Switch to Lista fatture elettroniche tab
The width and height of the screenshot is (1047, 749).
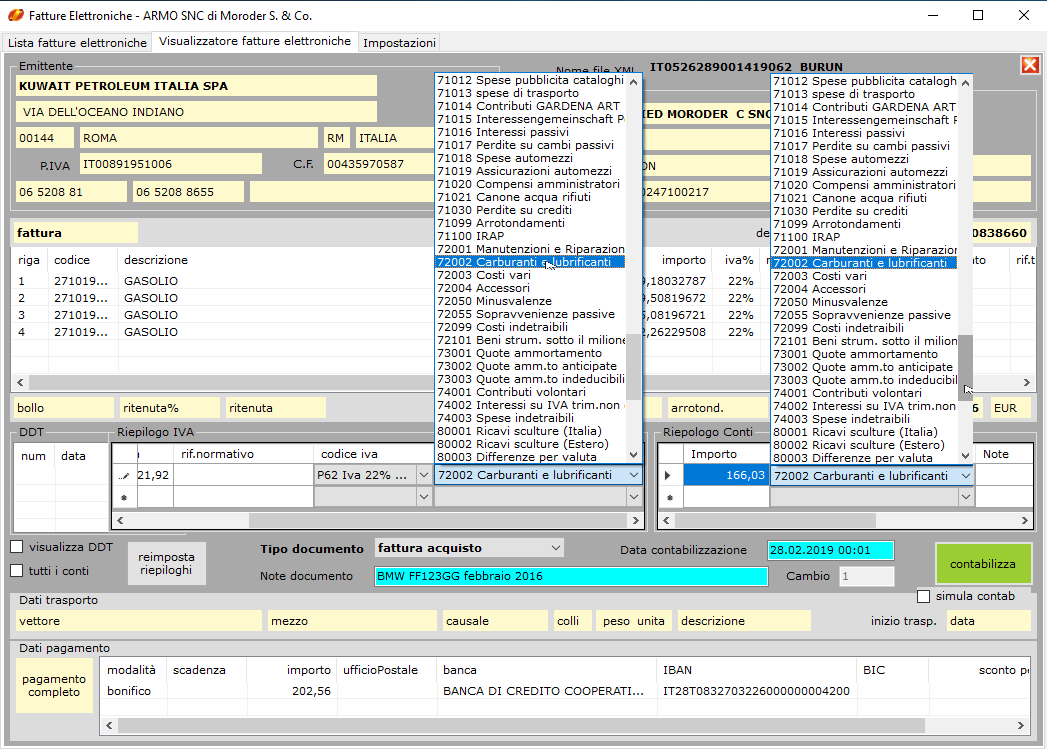click(x=77, y=43)
